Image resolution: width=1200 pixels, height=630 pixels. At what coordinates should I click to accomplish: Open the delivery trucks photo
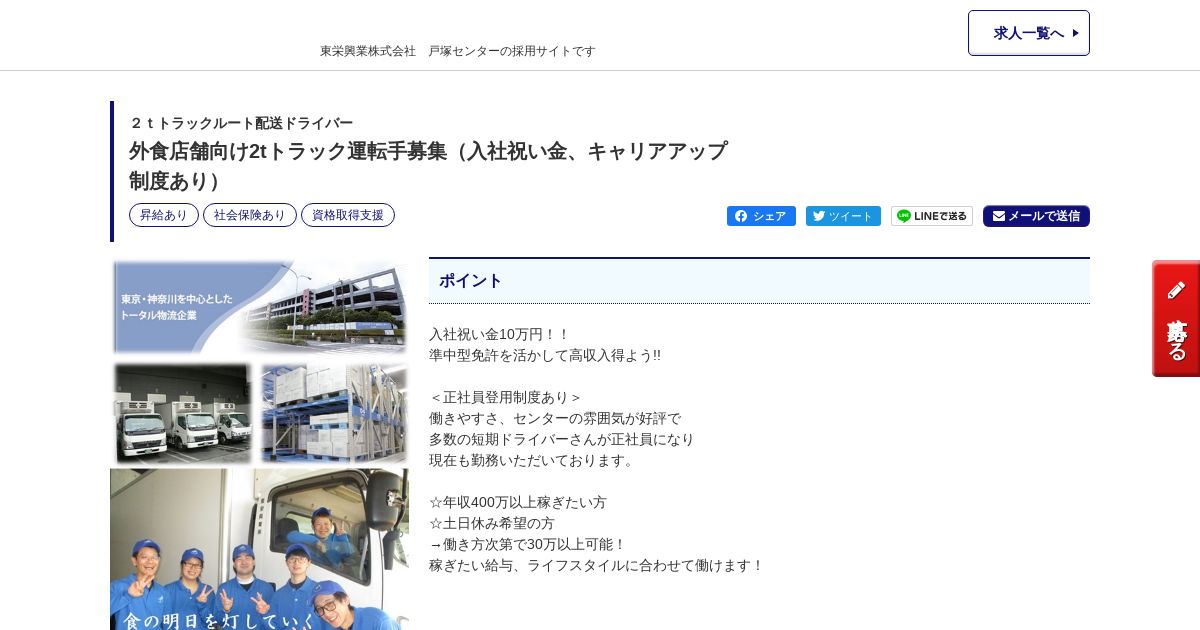click(182, 413)
